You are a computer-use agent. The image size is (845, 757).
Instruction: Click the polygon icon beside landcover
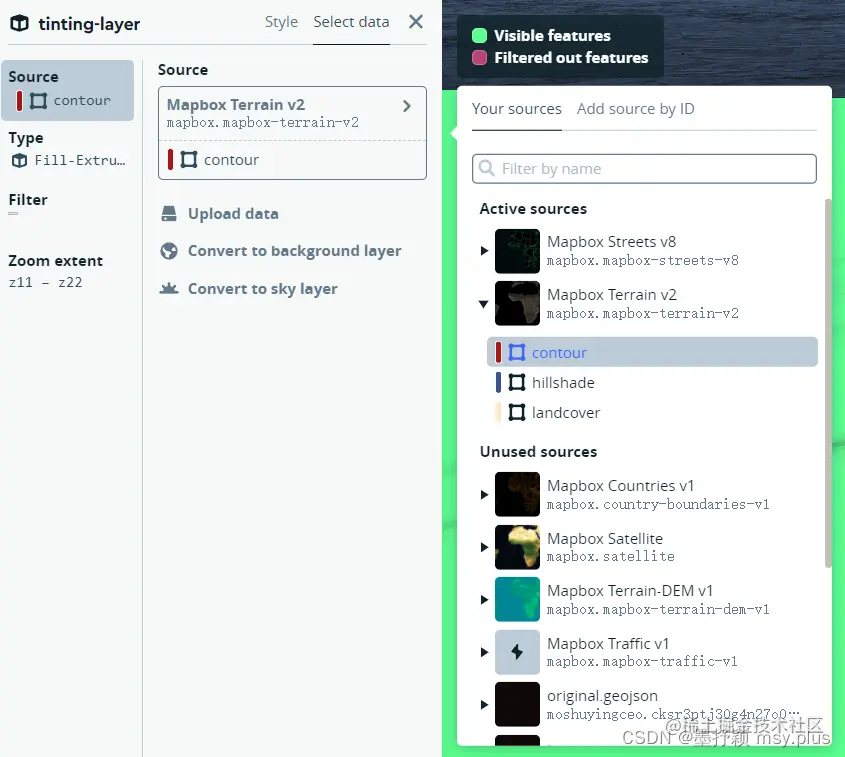coord(517,413)
